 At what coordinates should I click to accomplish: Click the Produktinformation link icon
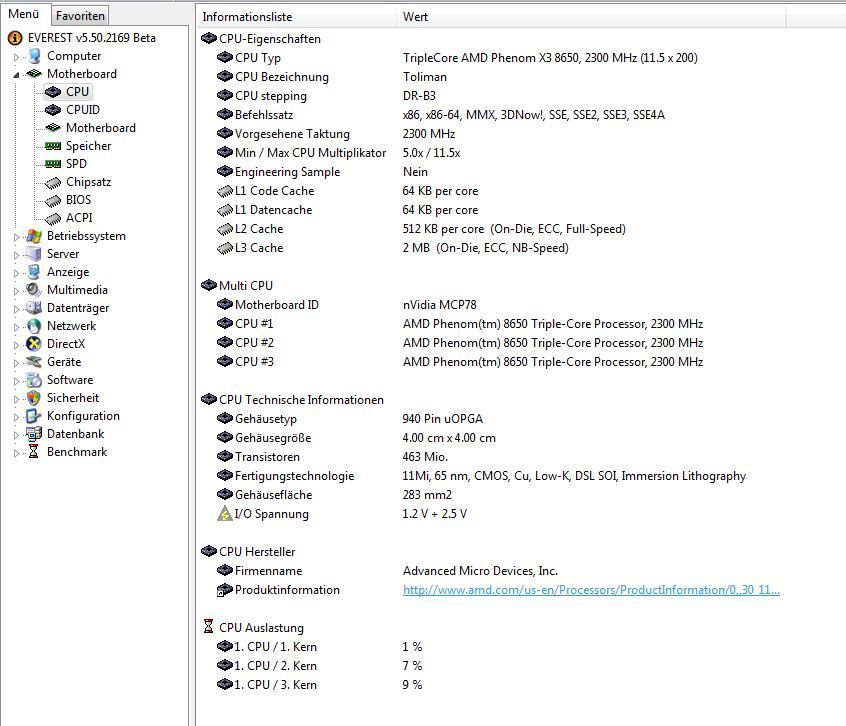pos(224,590)
